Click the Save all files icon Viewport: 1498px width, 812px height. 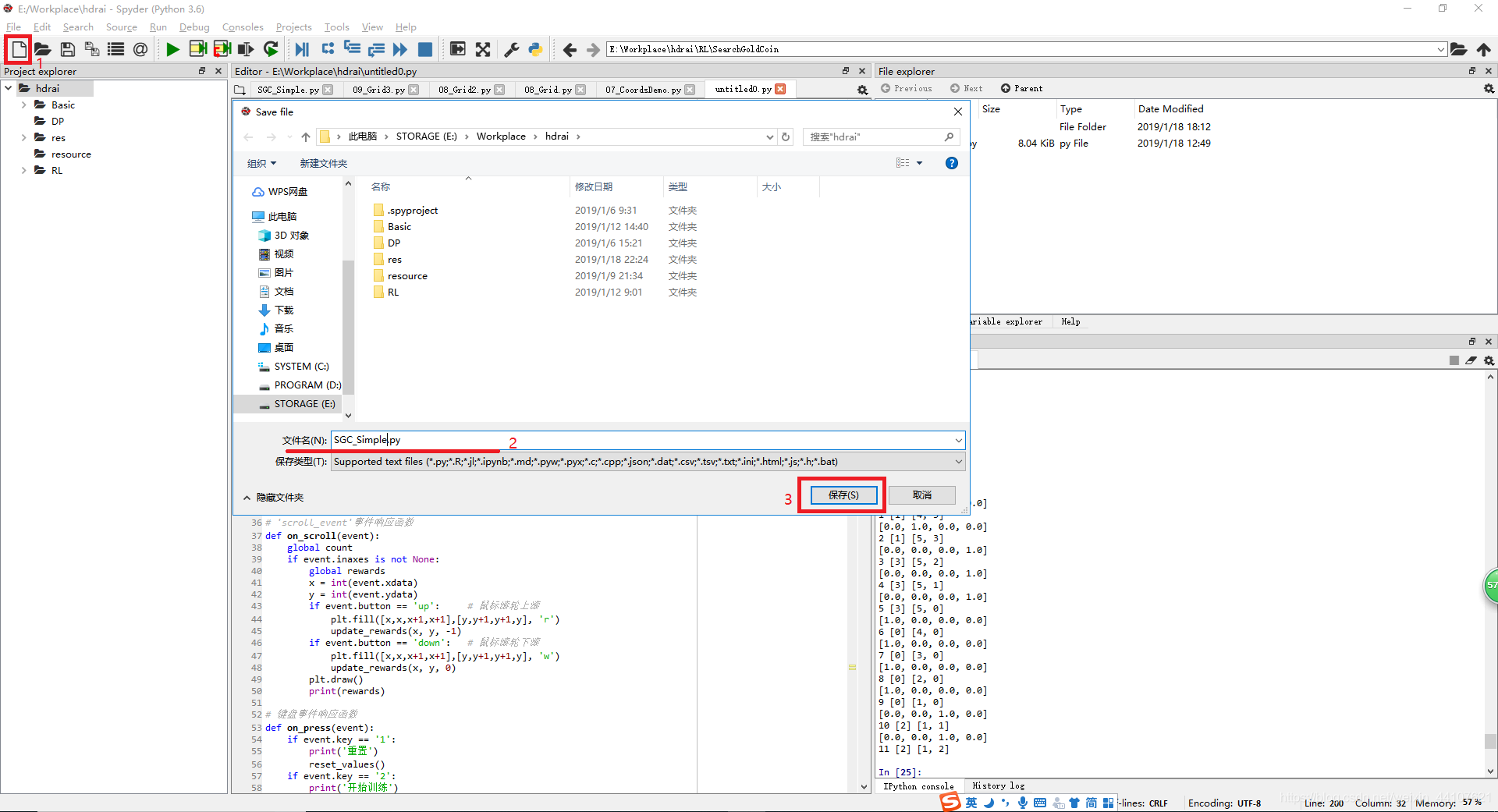[x=91, y=50]
